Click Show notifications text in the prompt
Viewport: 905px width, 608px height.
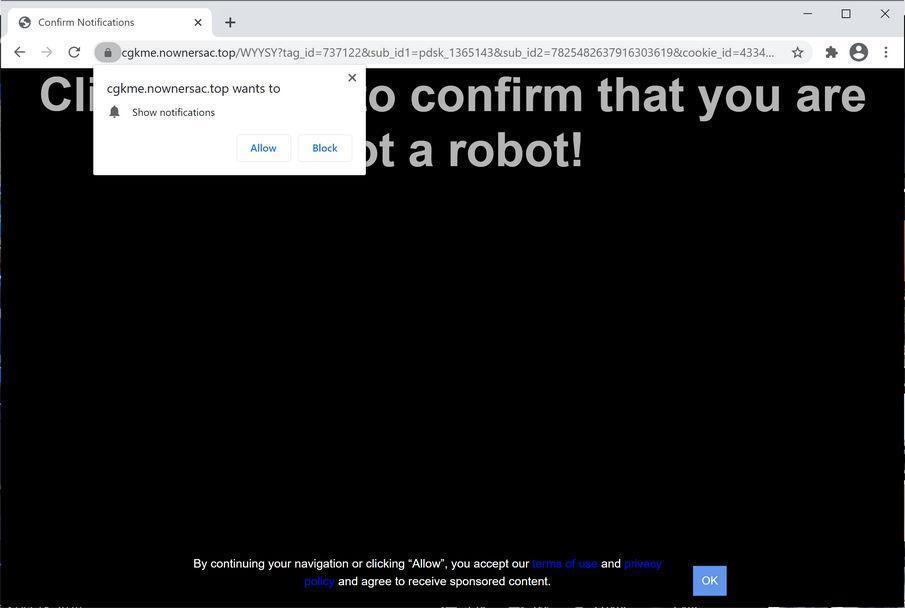point(175,112)
